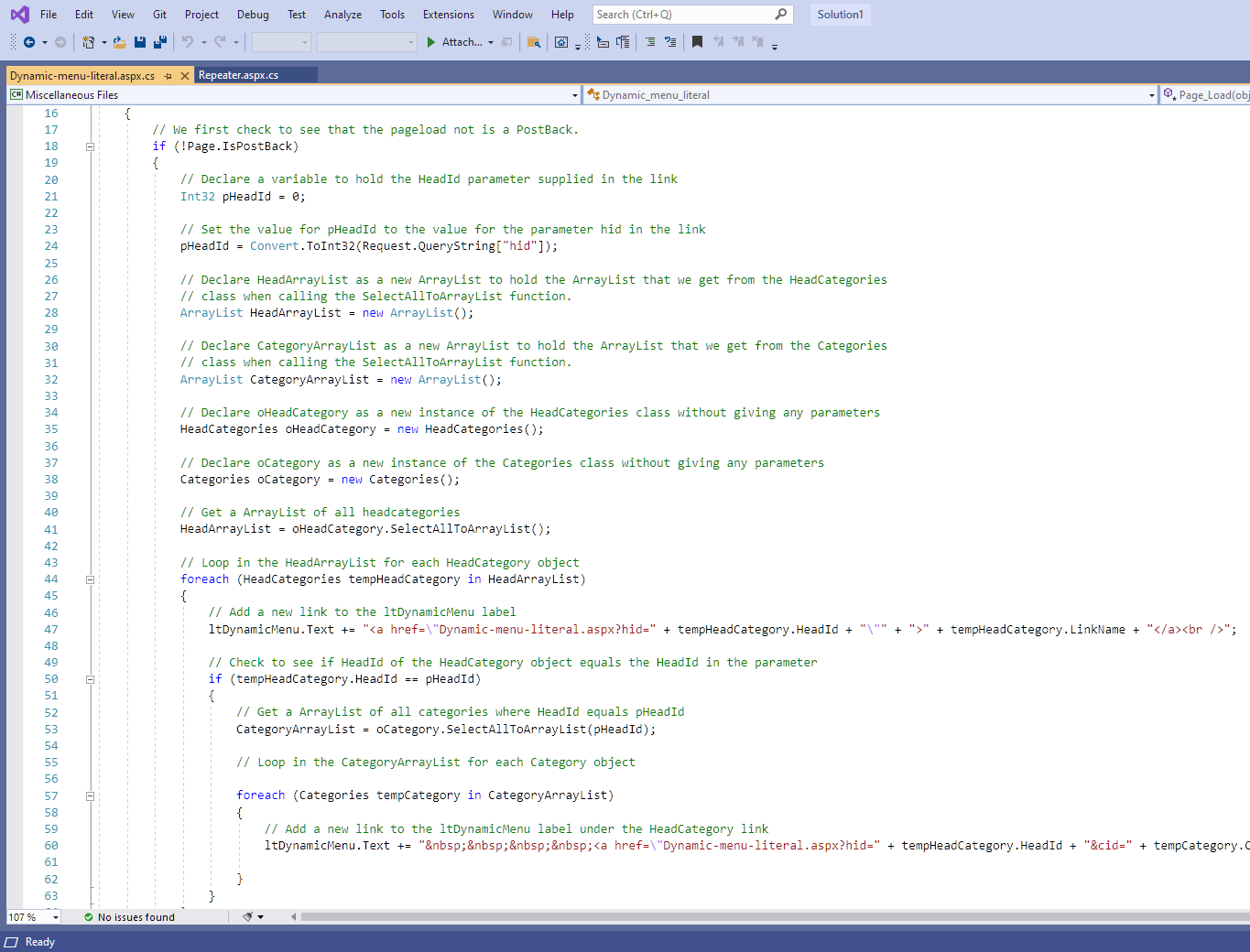Viewport: 1250px width, 952px height.
Task: Open the Tools menu
Action: (392, 15)
